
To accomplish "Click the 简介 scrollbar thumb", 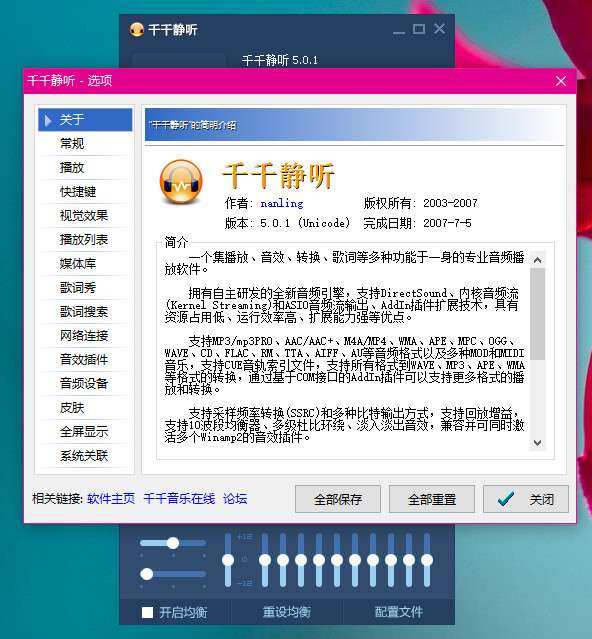I will click(x=537, y=314).
